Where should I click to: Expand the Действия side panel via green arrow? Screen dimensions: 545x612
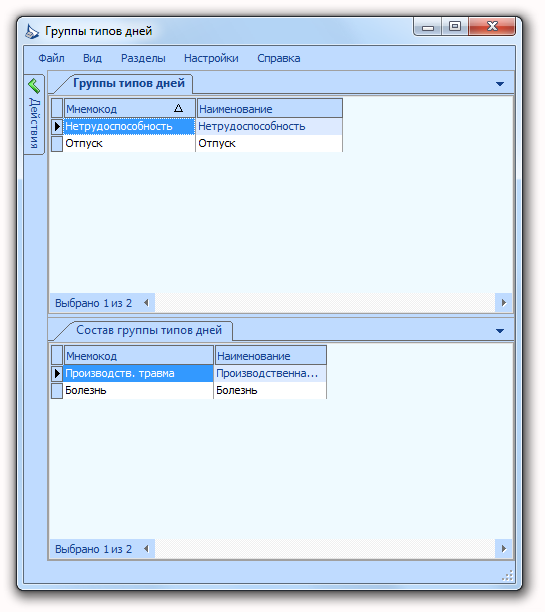(34, 85)
